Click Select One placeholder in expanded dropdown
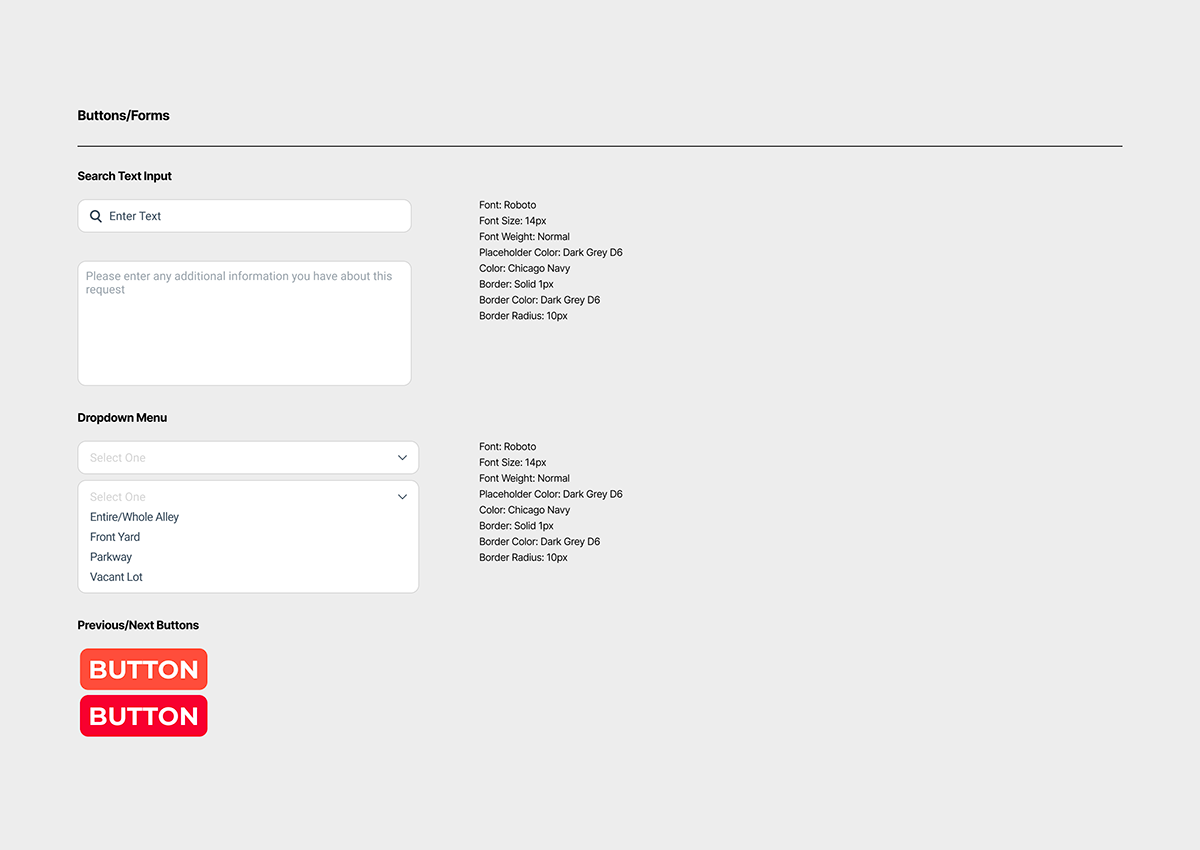Viewport: 1200px width, 850px height. point(118,497)
